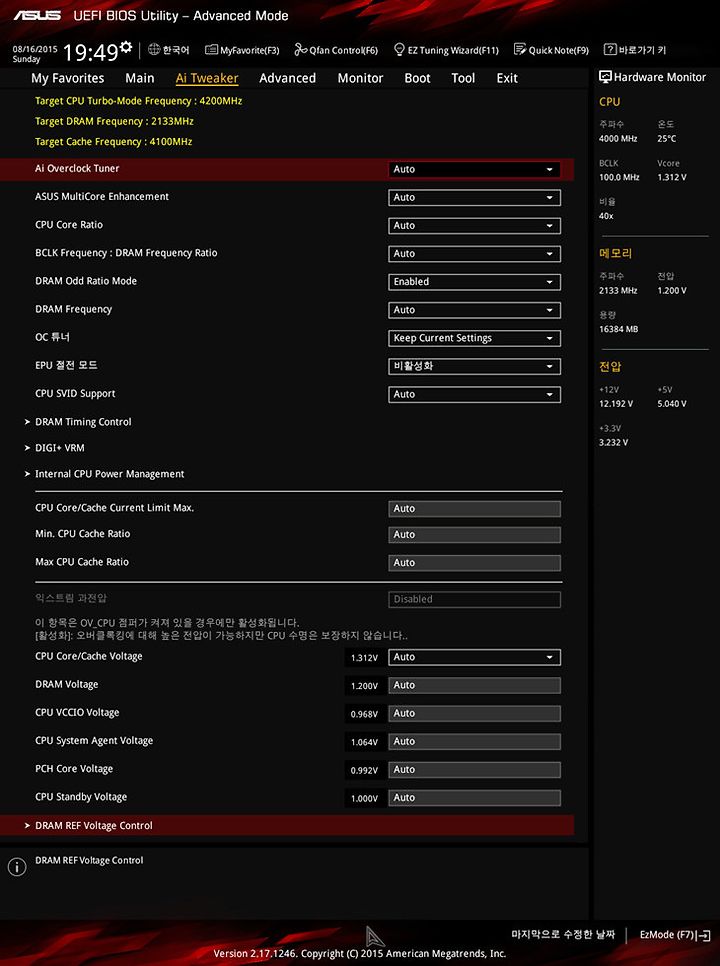Viewport: 720px width, 966px height.
Task: Open the CPU Core Ratio dropdown
Action: [474, 225]
